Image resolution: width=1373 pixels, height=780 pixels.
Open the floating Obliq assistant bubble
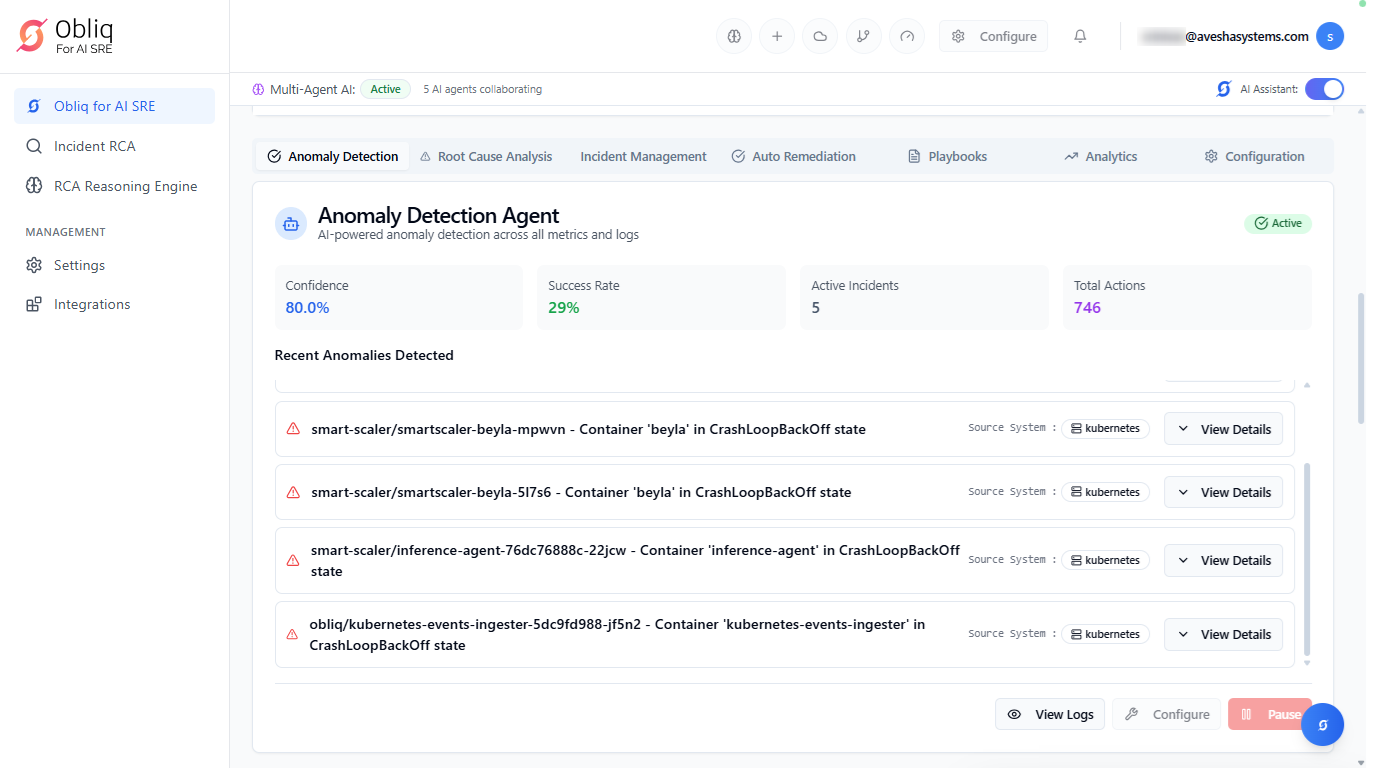(1322, 725)
